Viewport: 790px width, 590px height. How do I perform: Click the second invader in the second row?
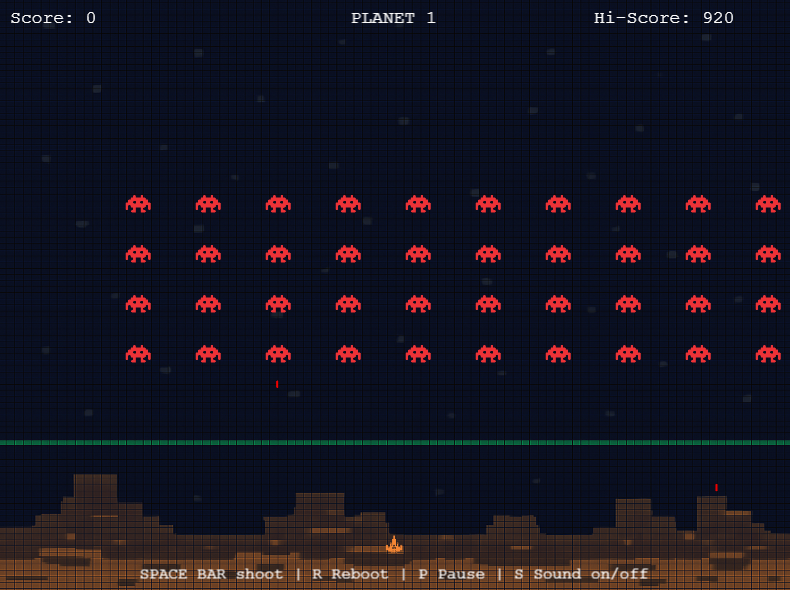pyautogui.click(x=208, y=254)
